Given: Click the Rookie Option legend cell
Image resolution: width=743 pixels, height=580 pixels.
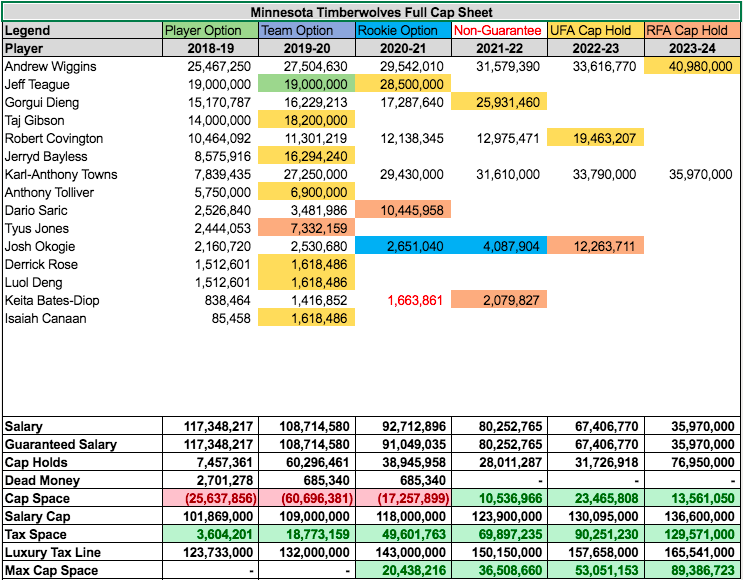Looking at the screenshot, I should 403,30.
